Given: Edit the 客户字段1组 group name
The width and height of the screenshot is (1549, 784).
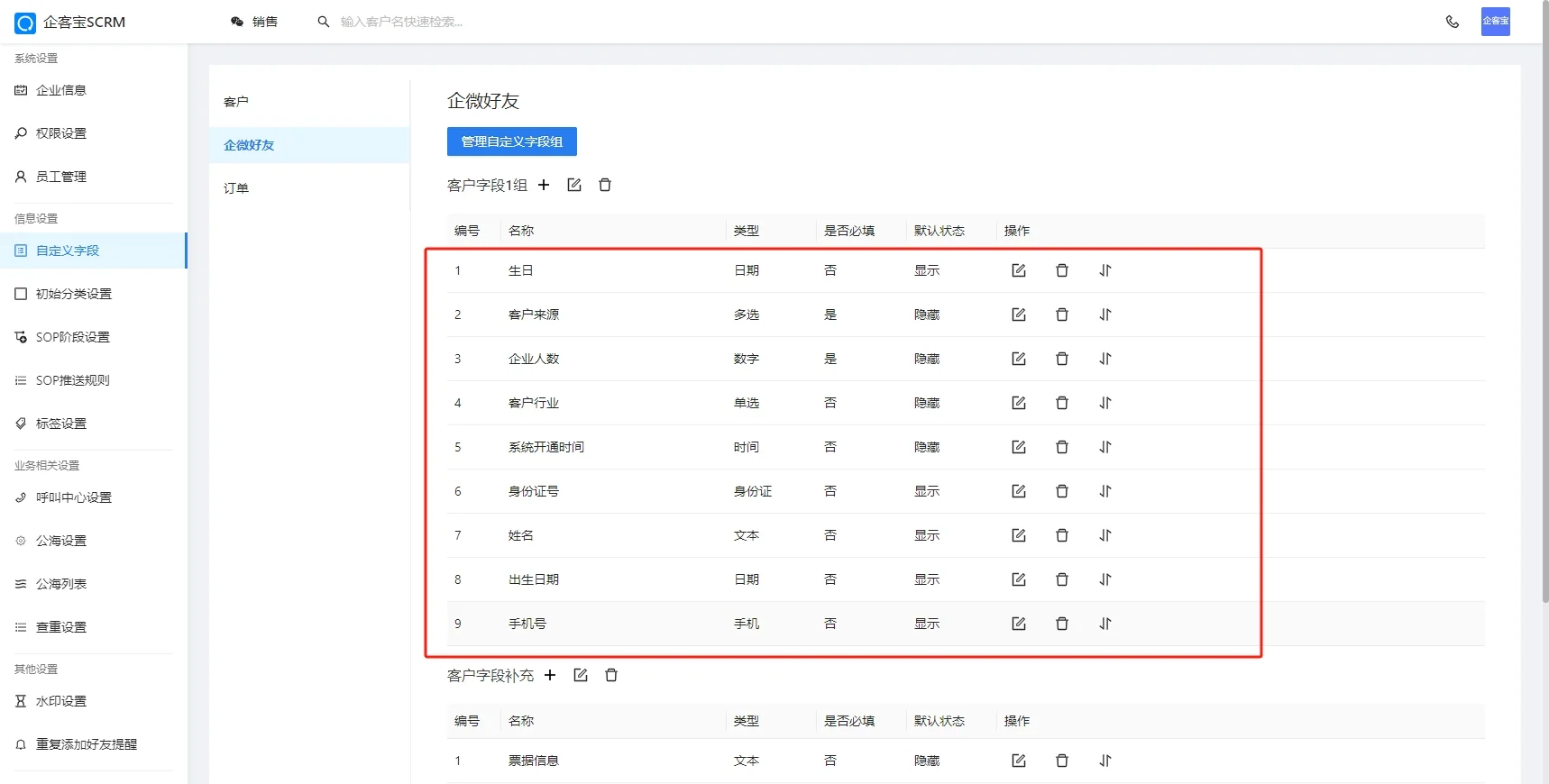Looking at the screenshot, I should [574, 185].
